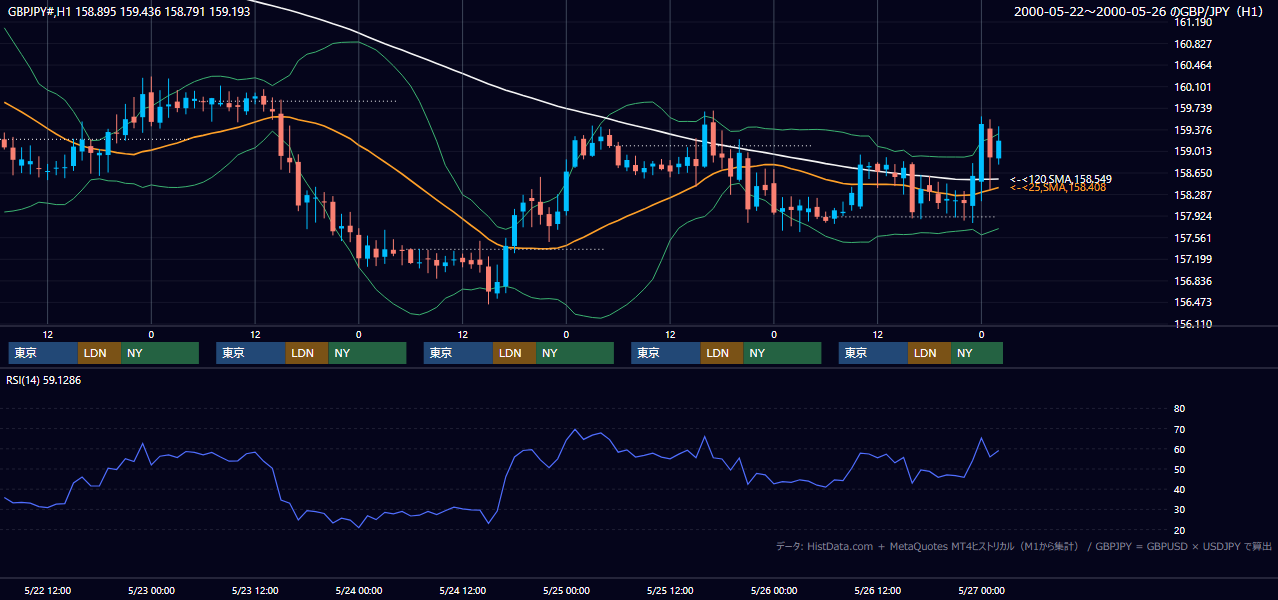Click the 159.739 price level label

pos(1194,108)
